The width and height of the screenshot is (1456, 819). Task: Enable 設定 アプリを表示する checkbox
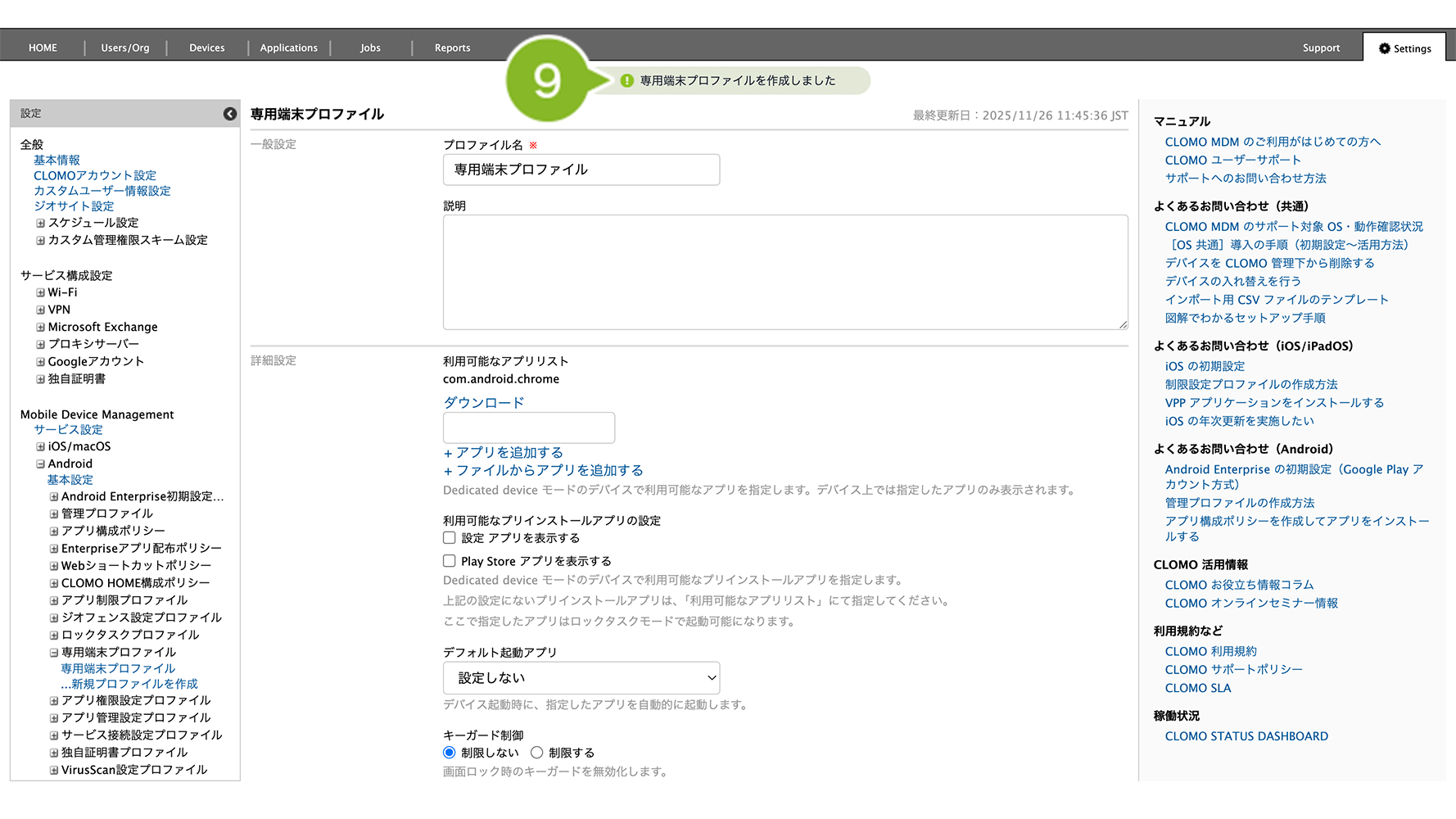(x=450, y=538)
